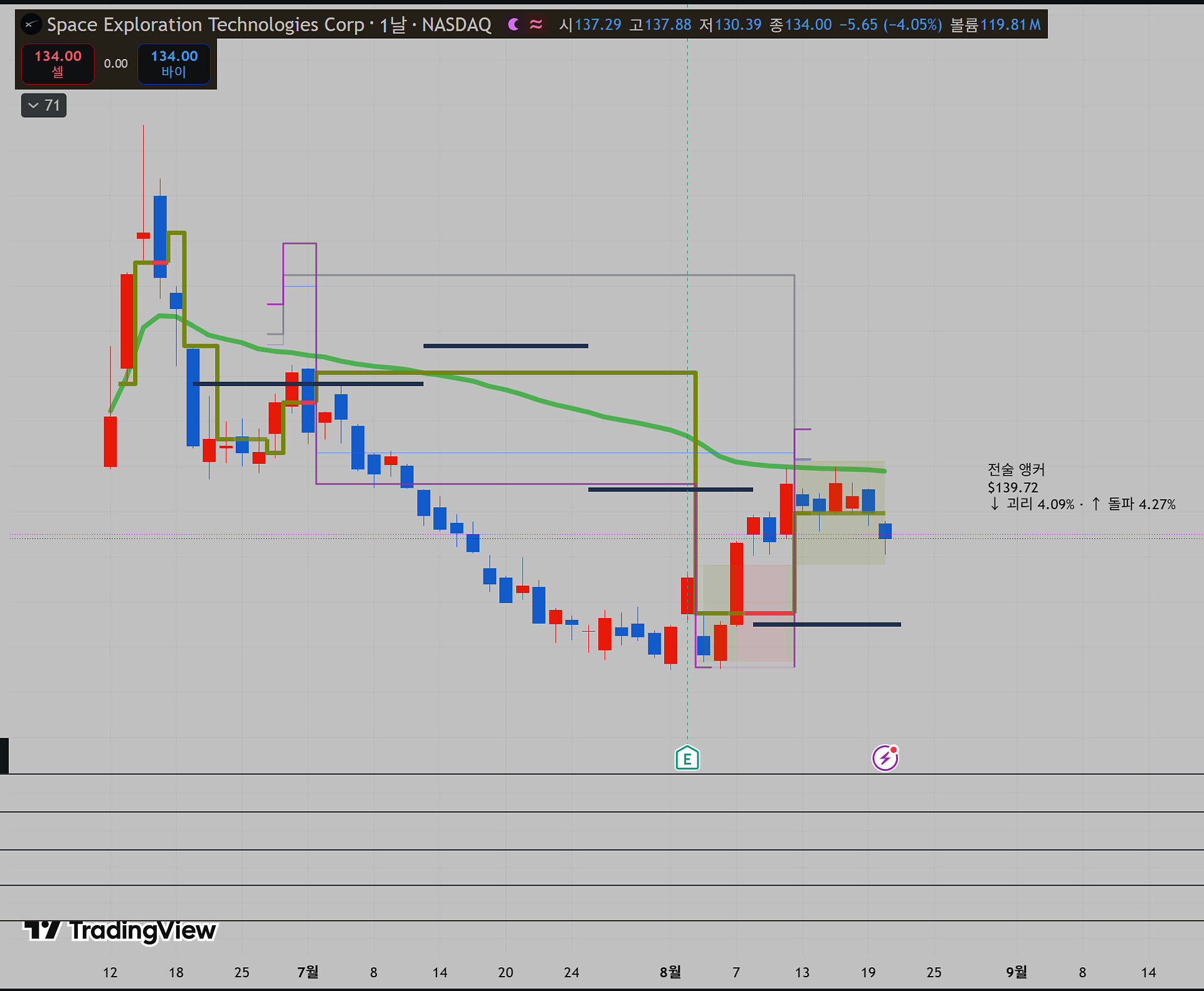Open the purple lightning event marker
Screen dimensions: 1204x991
[885, 757]
